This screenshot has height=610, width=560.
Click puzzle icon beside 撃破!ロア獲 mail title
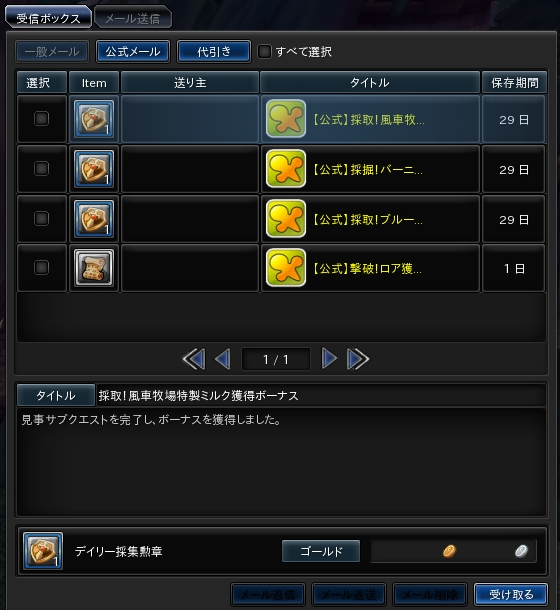tap(286, 268)
